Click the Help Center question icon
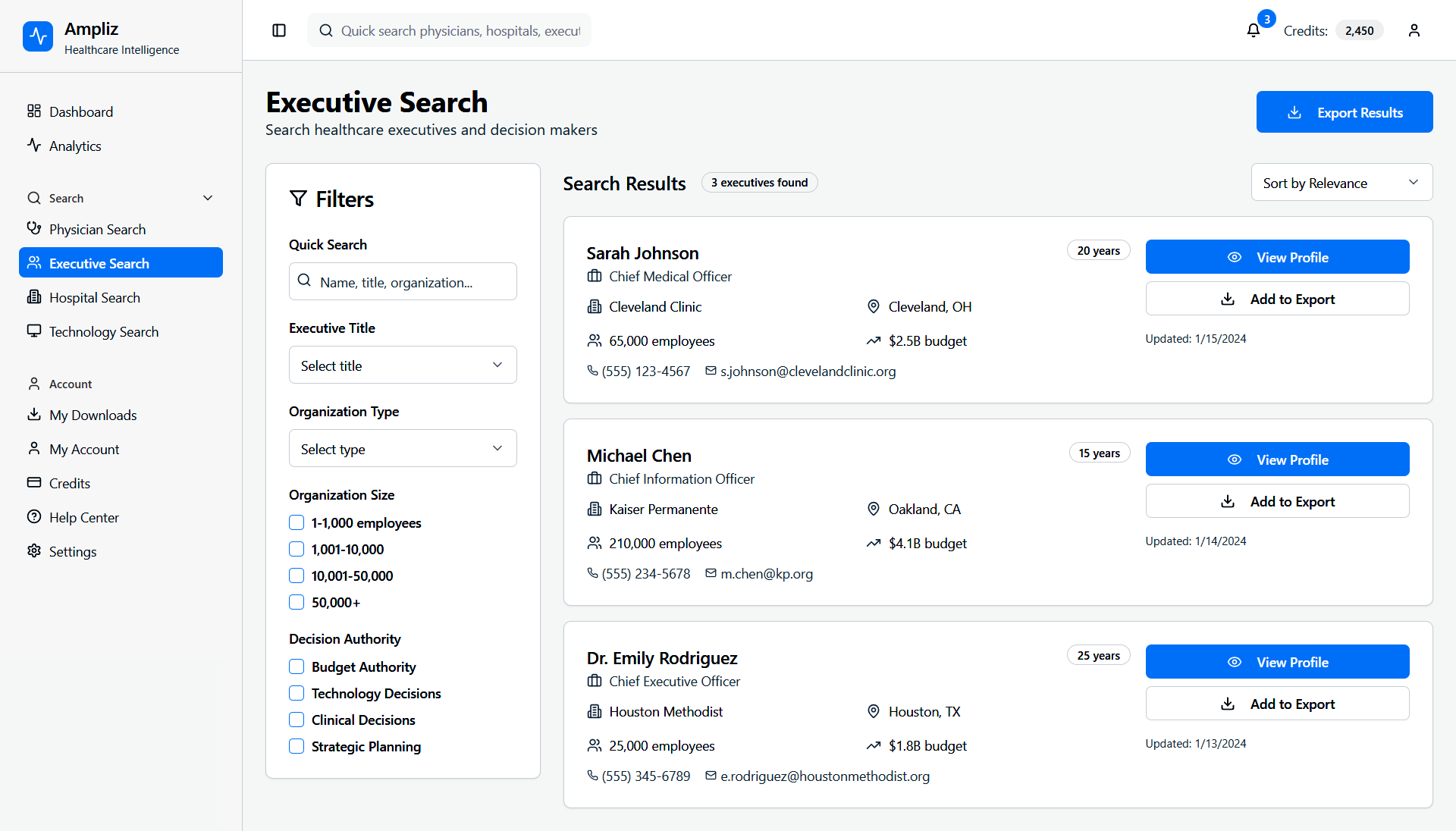This screenshot has height=831, width=1456. click(34, 517)
